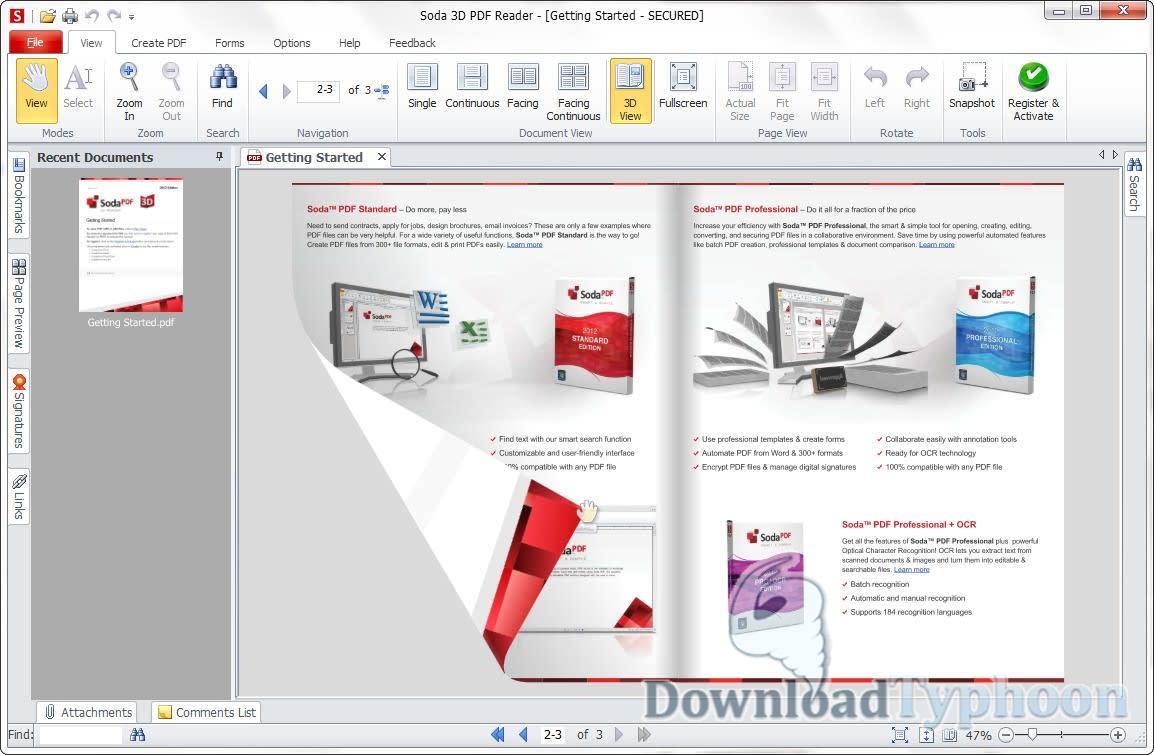Viewport: 1154px width, 755px height.
Task: Pin the Recent Documents panel
Action: tap(219, 157)
